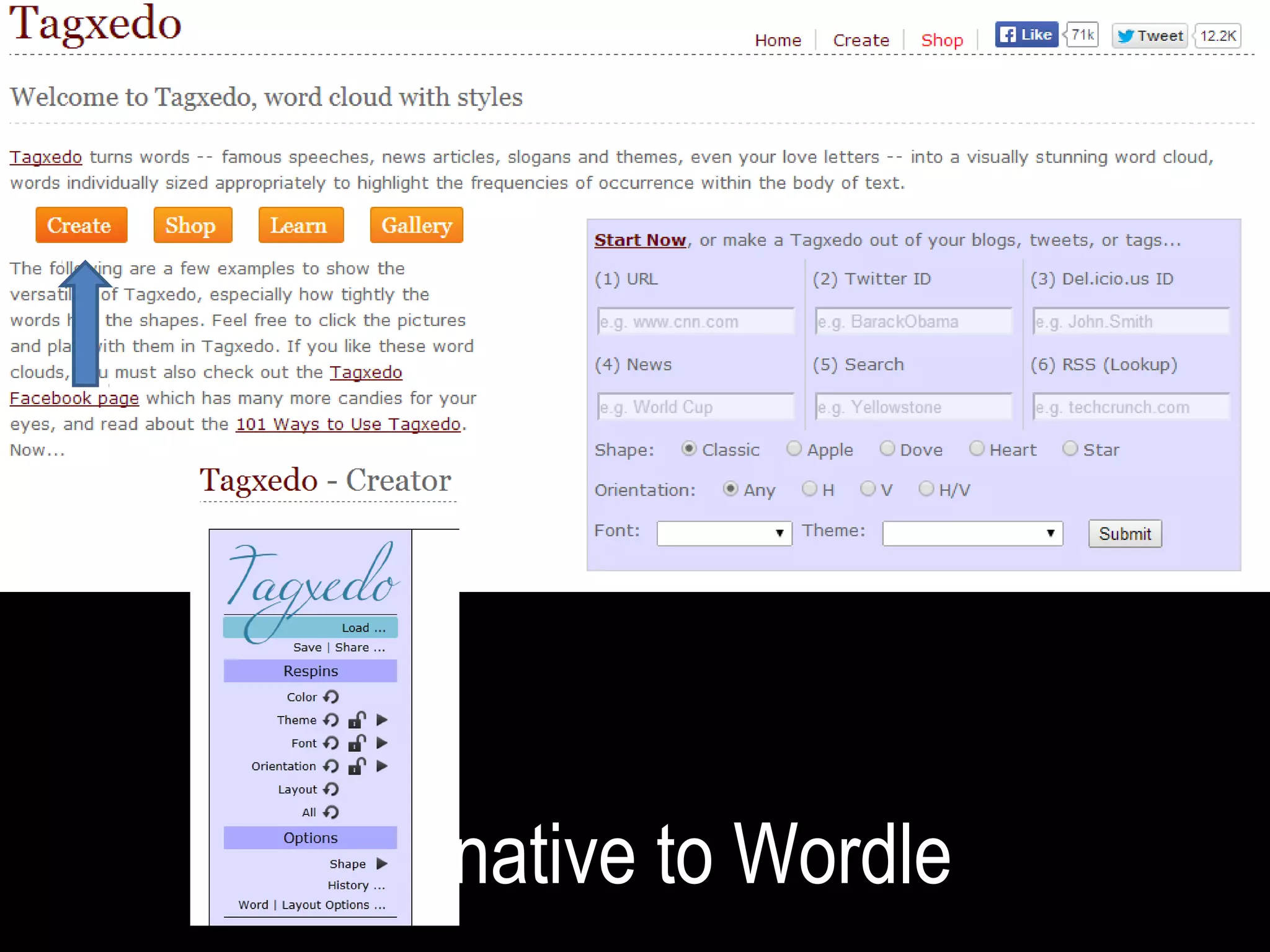Click the Respins section header

[310, 671]
